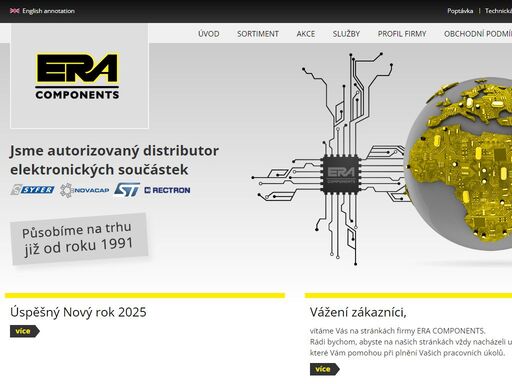The height and width of the screenshot is (384, 512).
Task: Click the ST Microelectronics logo
Action: click(x=127, y=190)
